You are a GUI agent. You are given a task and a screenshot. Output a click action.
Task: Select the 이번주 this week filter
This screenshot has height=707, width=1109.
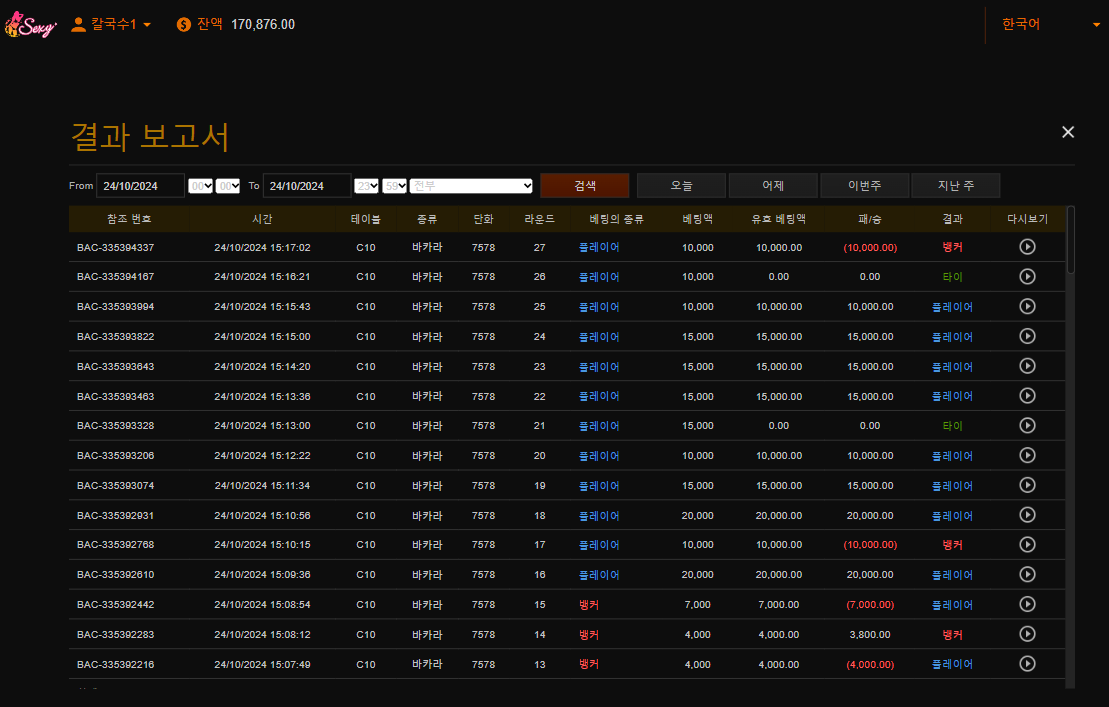(864, 186)
